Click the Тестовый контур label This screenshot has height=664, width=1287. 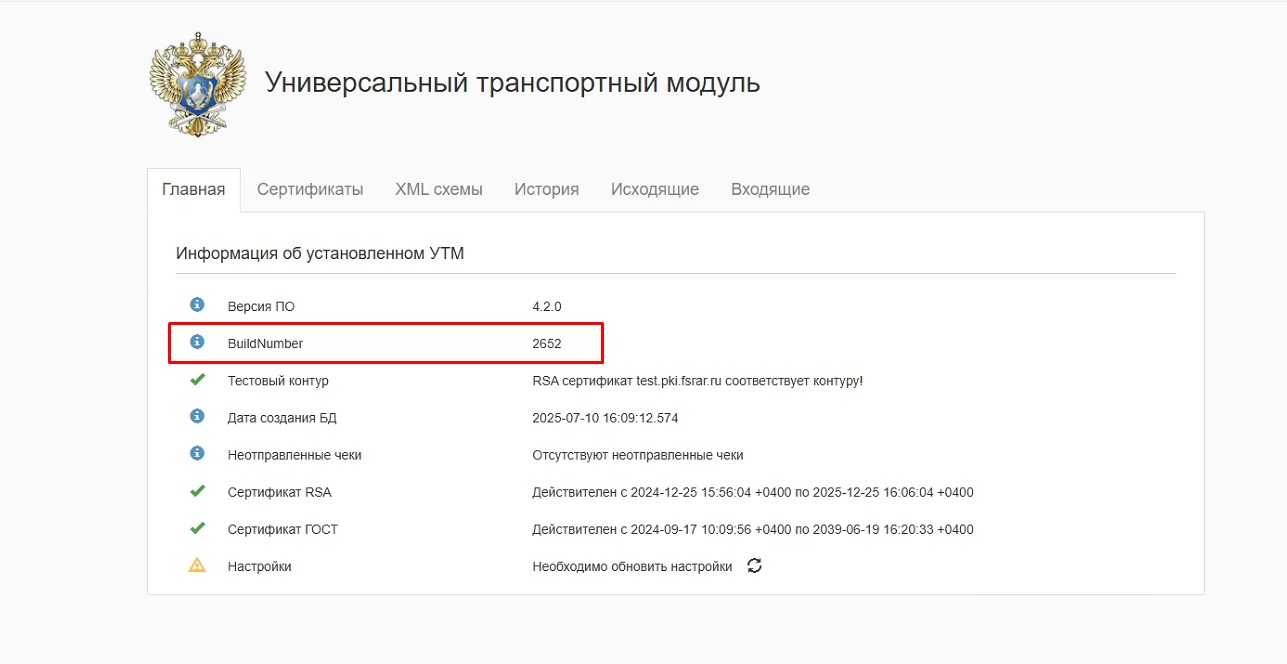(278, 381)
